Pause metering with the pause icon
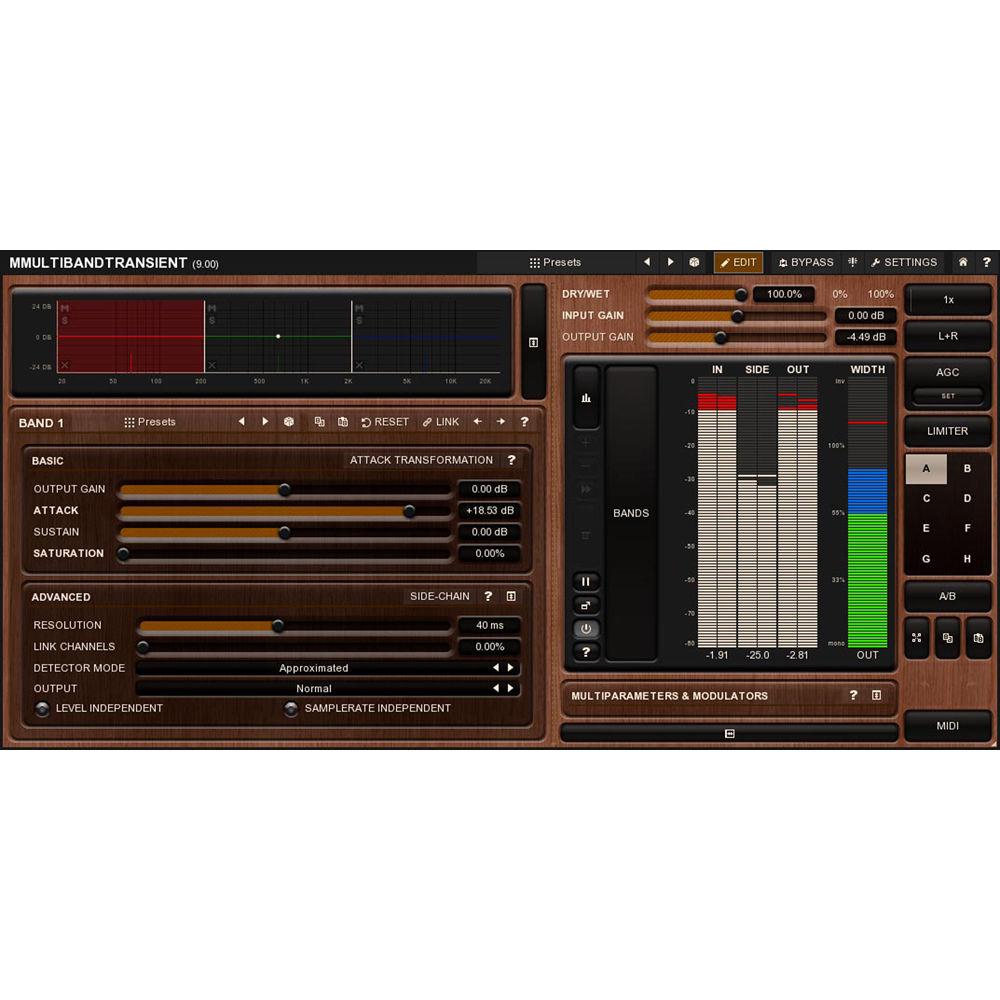Image resolution: width=1000 pixels, height=1000 pixels. point(585,581)
